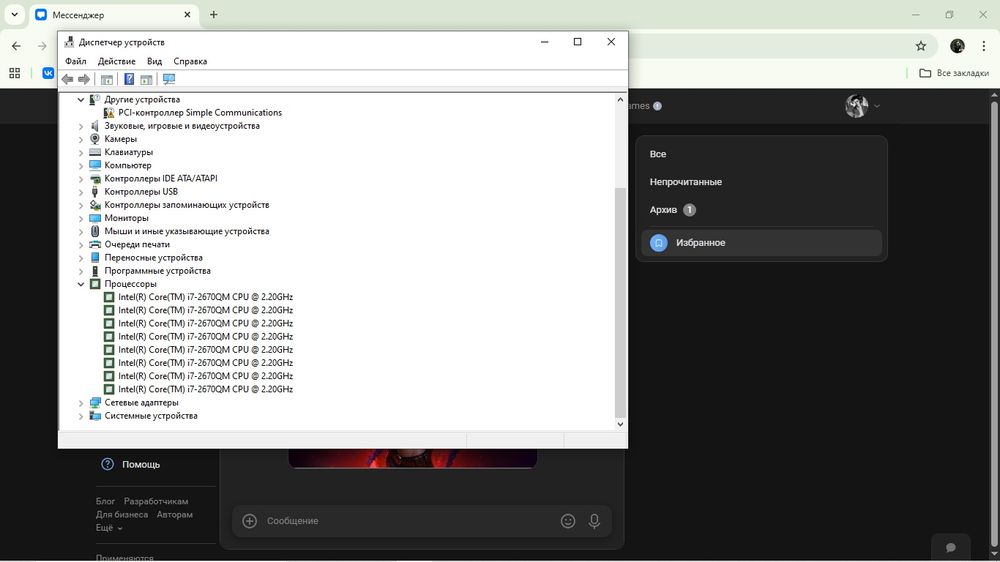Viewport: 1000px width, 562px height.
Task: Scan for hardware changes via monitor icon
Action: [x=169, y=79]
